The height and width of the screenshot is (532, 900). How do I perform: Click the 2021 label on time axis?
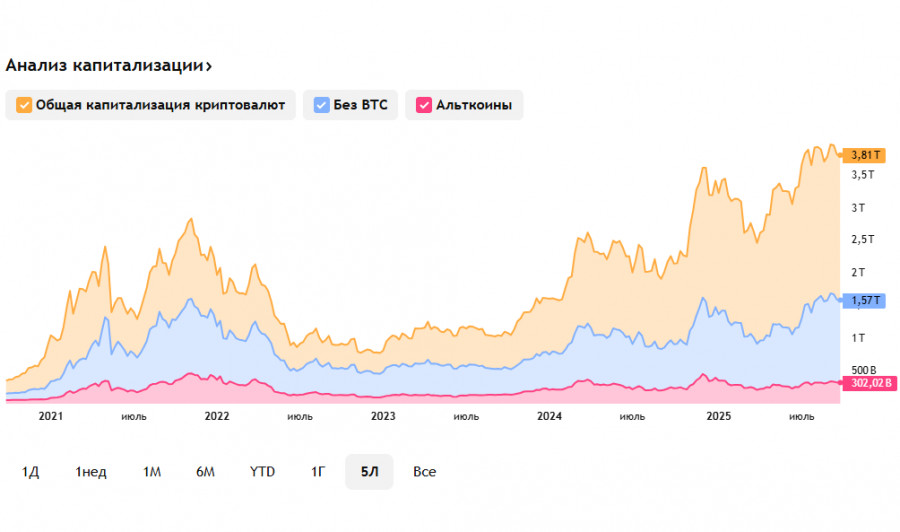[50, 416]
